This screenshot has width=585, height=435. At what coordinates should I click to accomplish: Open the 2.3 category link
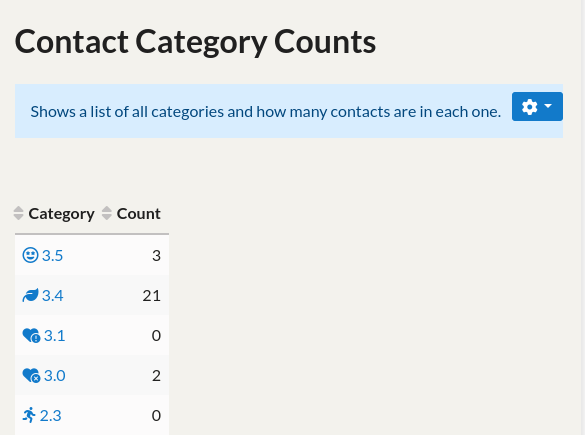(x=50, y=415)
